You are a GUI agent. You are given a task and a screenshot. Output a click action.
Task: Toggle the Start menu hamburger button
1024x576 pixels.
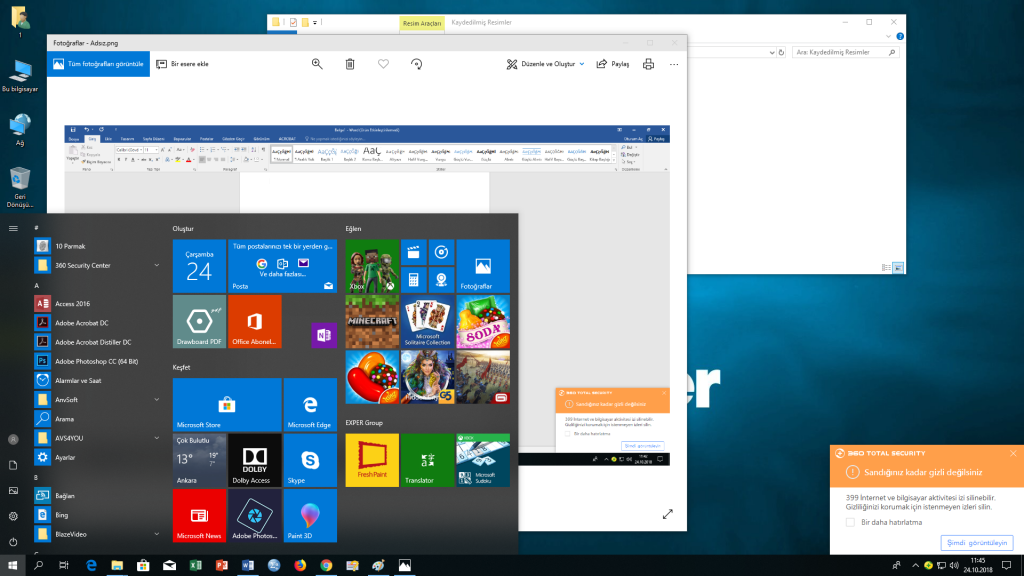[13, 228]
